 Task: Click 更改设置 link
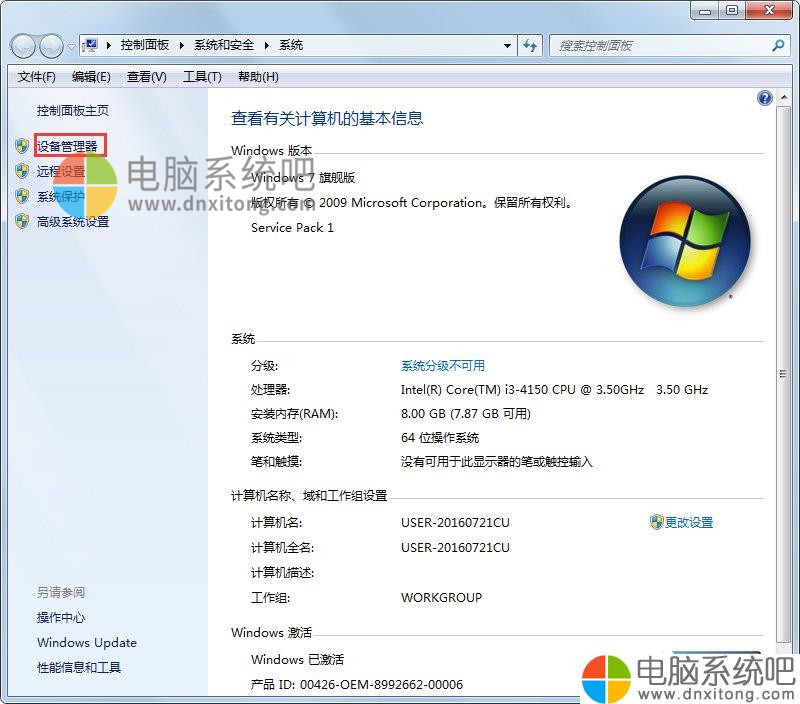[689, 522]
